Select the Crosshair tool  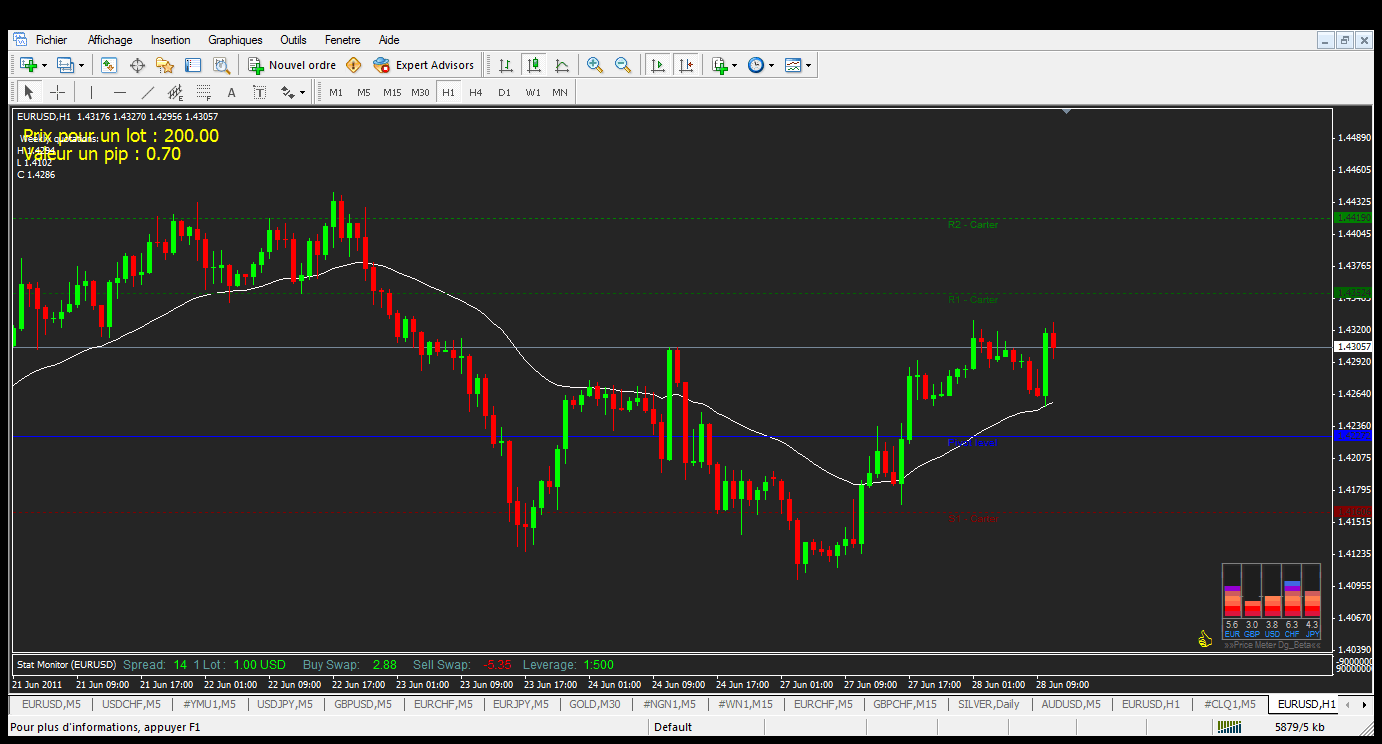point(58,93)
